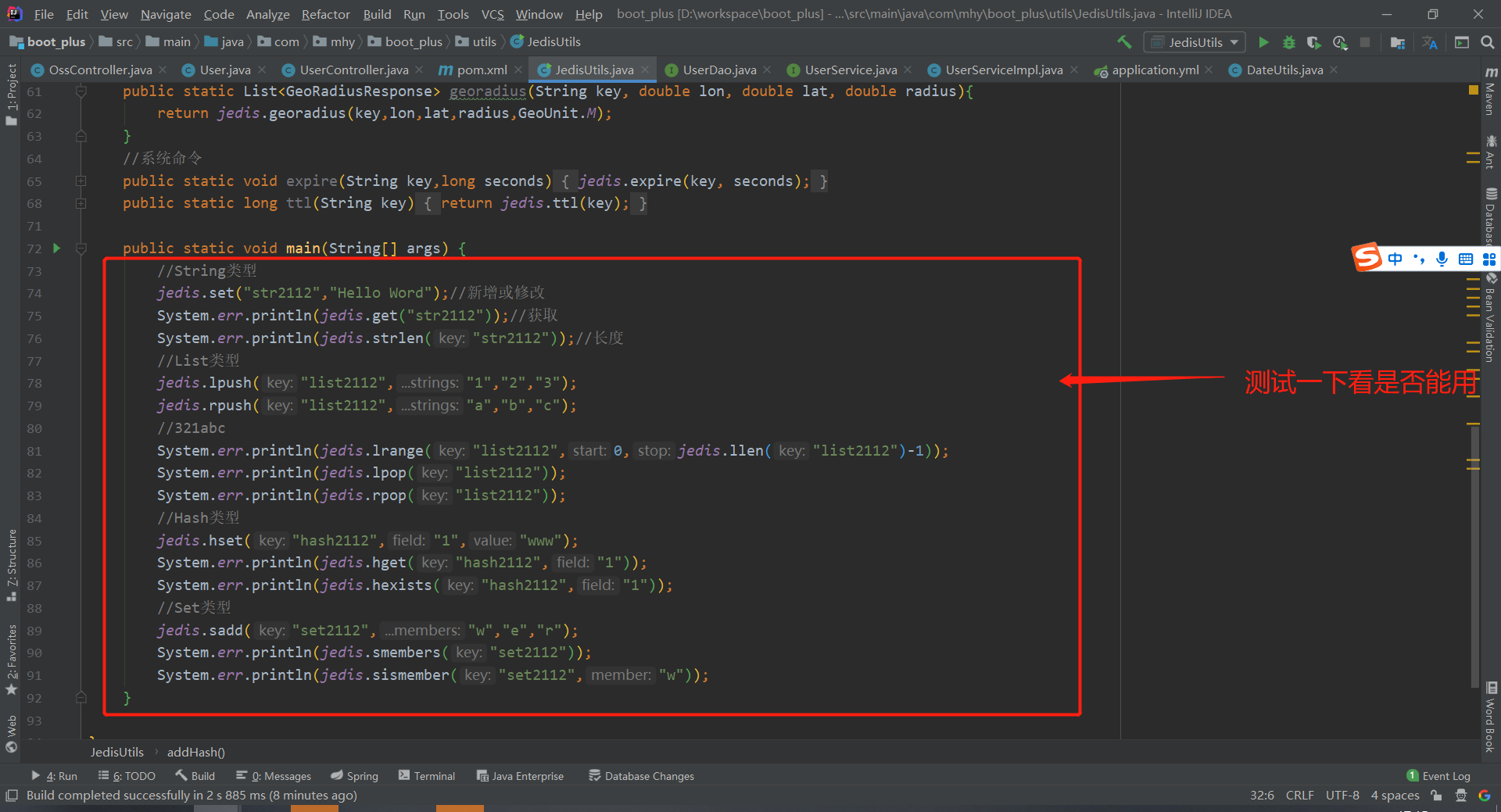The image size is (1501, 812).
Task: Click the Run Anything window icon
Action: 1462,42
